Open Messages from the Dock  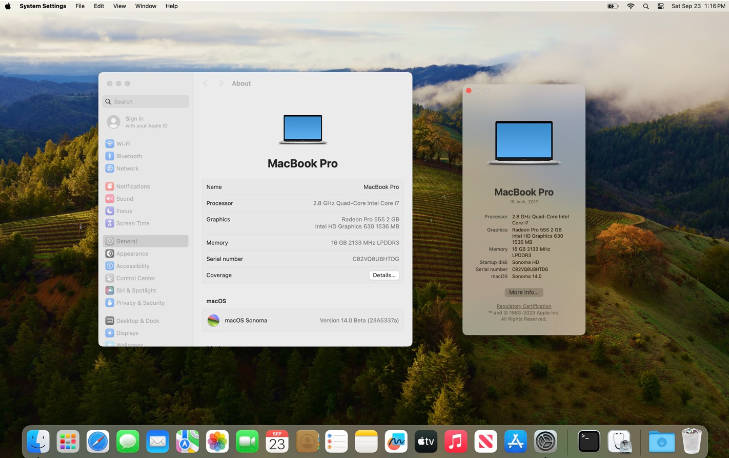coord(128,441)
